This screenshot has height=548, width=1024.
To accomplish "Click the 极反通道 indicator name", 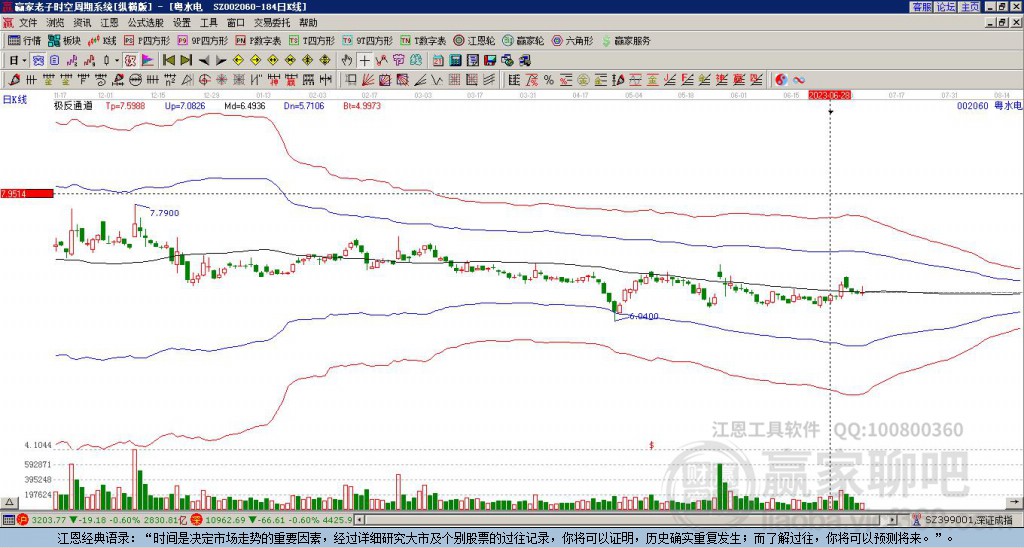I will [73, 105].
